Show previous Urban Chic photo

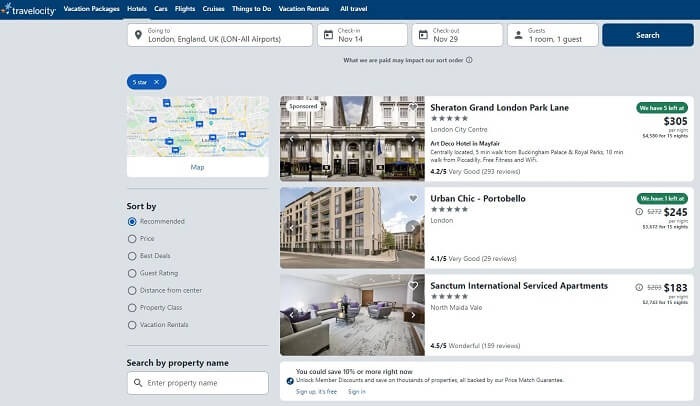(x=292, y=228)
